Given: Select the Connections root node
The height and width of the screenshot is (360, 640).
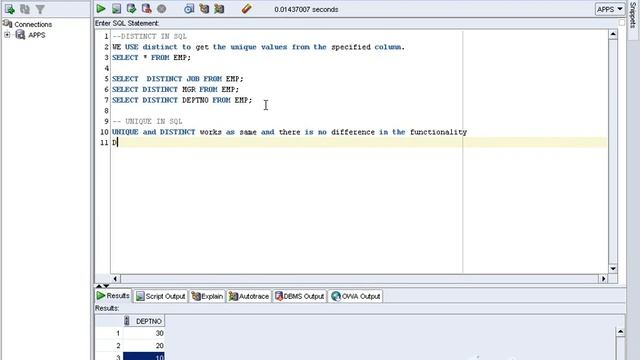Looking at the screenshot, I should point(33,24).
